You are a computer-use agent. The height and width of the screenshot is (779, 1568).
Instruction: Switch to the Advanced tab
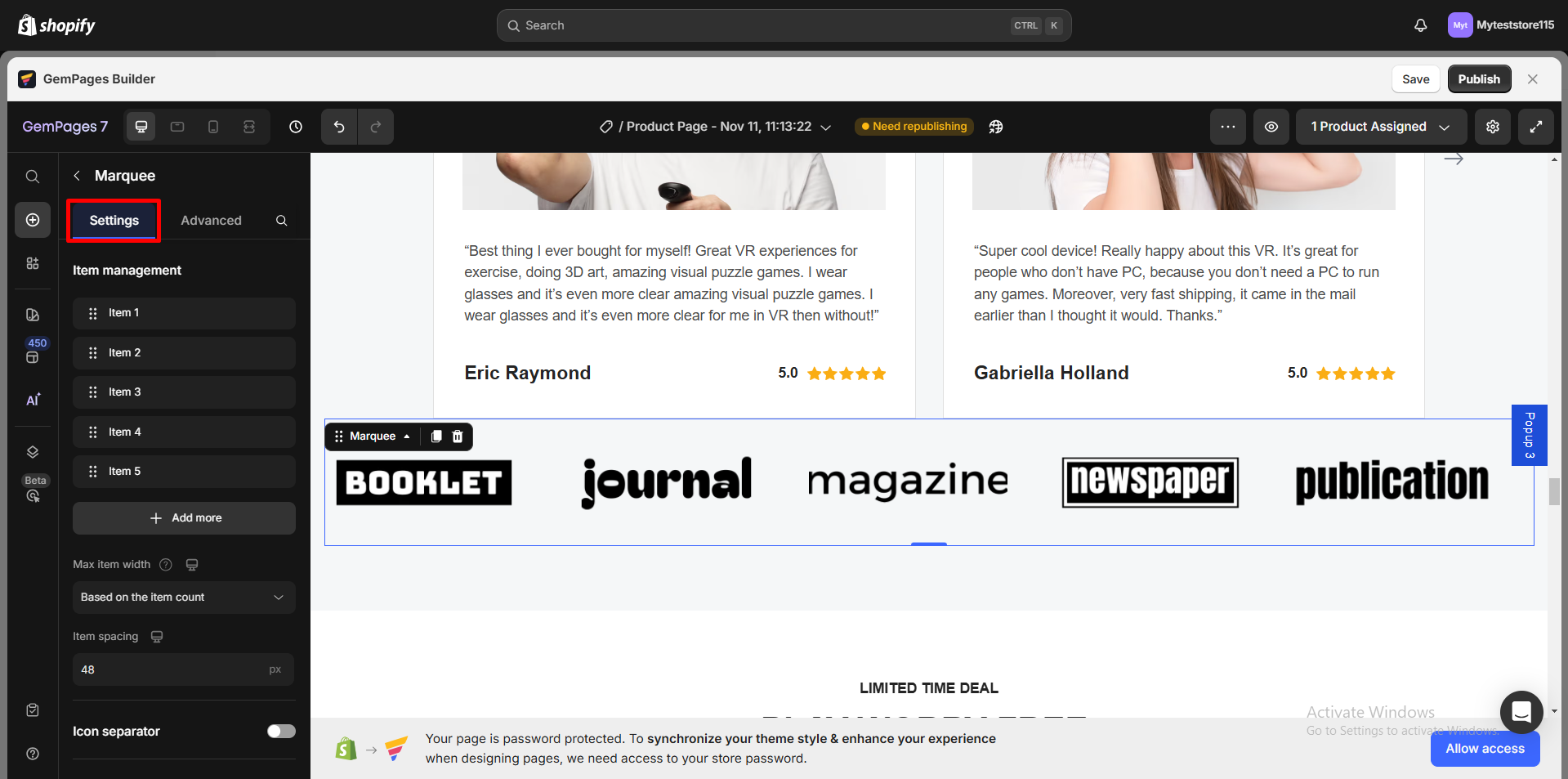211,220
